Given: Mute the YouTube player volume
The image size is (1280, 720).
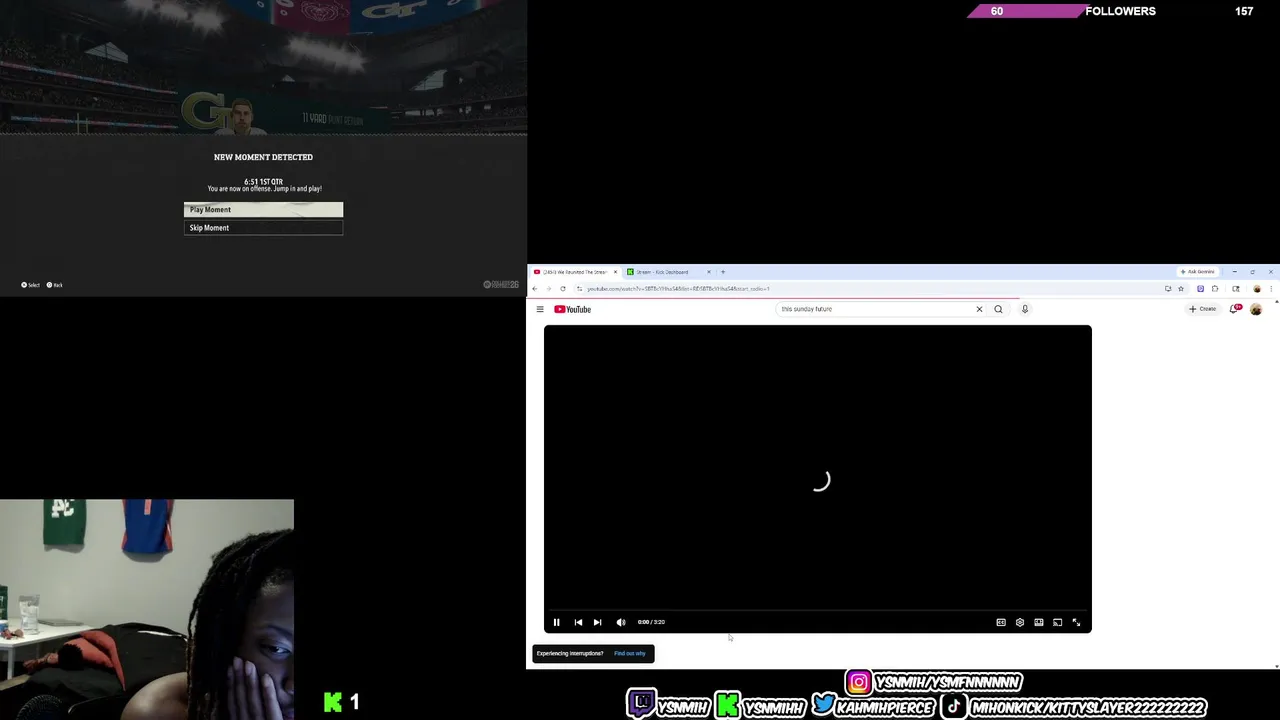Looking at the screenshot, I should (x=621, y=622).
